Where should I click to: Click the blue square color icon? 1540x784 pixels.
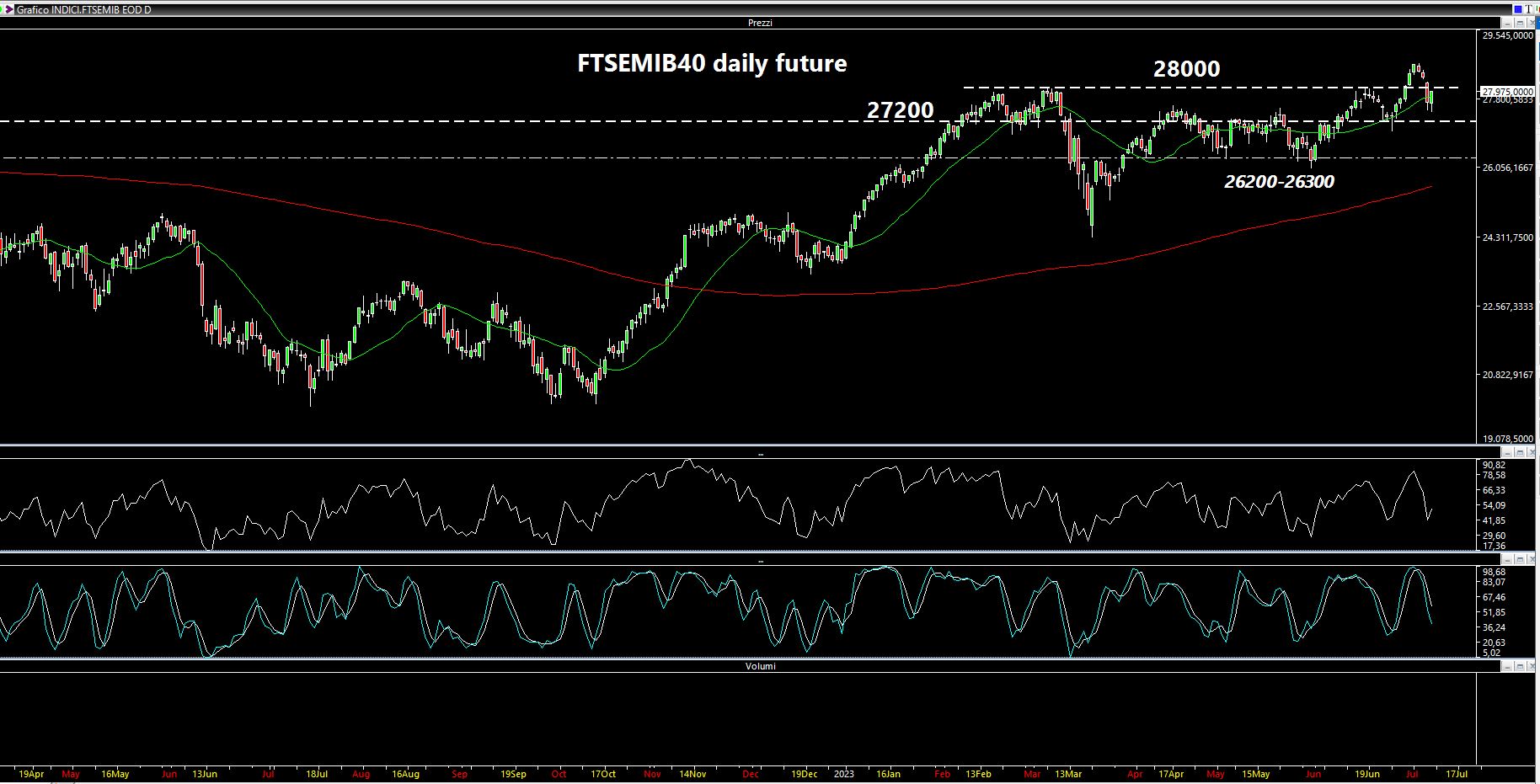tap(1518, 9)
